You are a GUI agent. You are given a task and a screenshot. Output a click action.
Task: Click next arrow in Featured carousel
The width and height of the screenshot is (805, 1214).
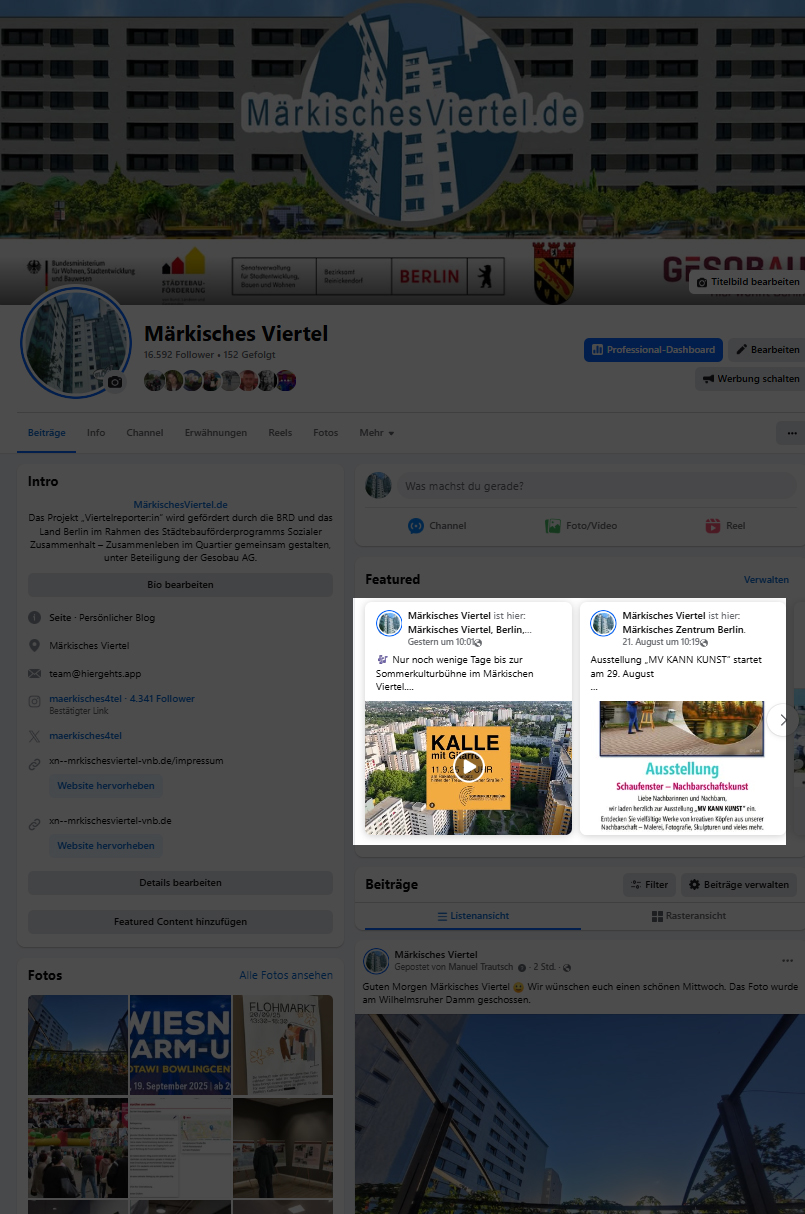point(783,720)
